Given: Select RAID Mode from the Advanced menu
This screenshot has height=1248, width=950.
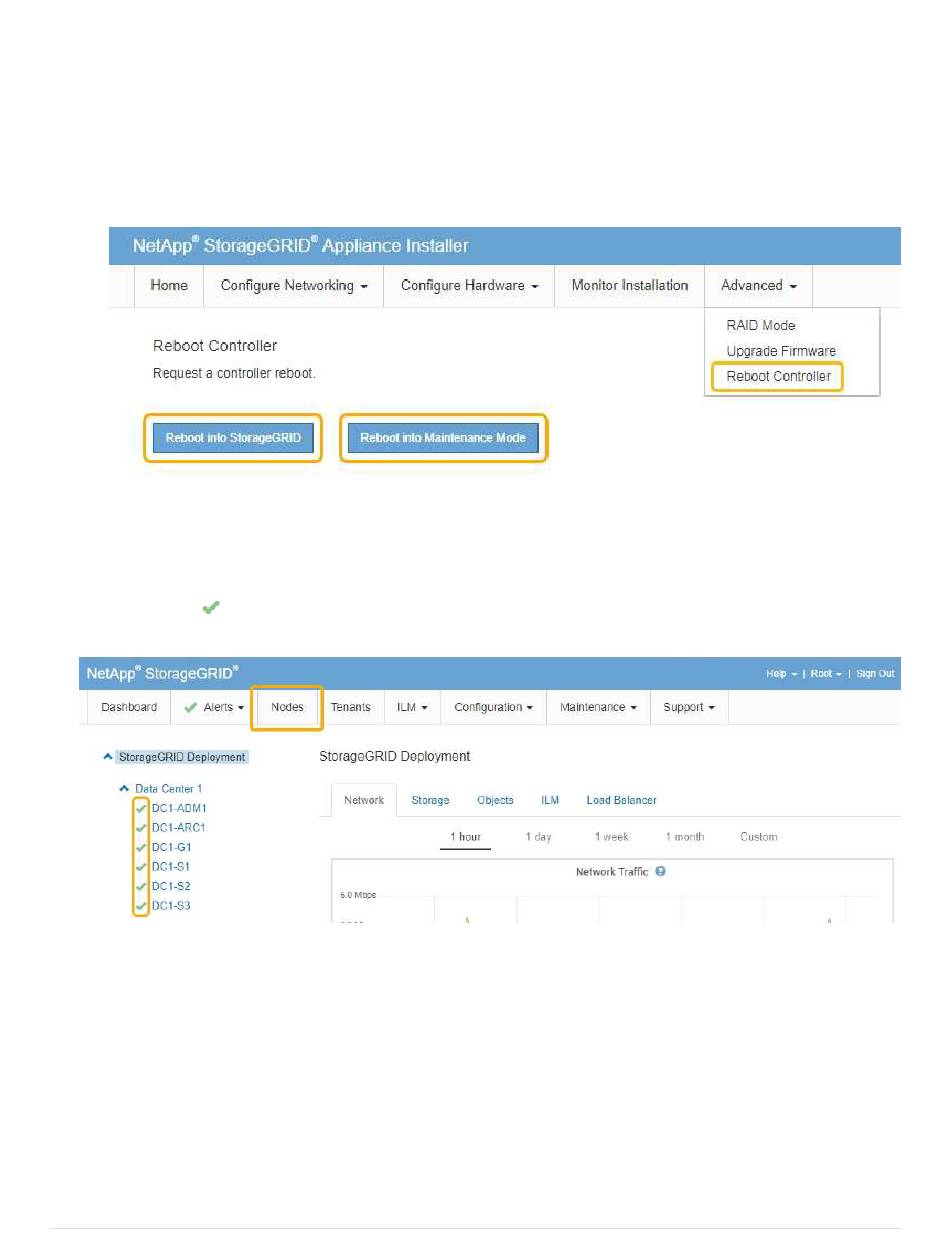Looking at the screenshot, I should coord(761,326).
